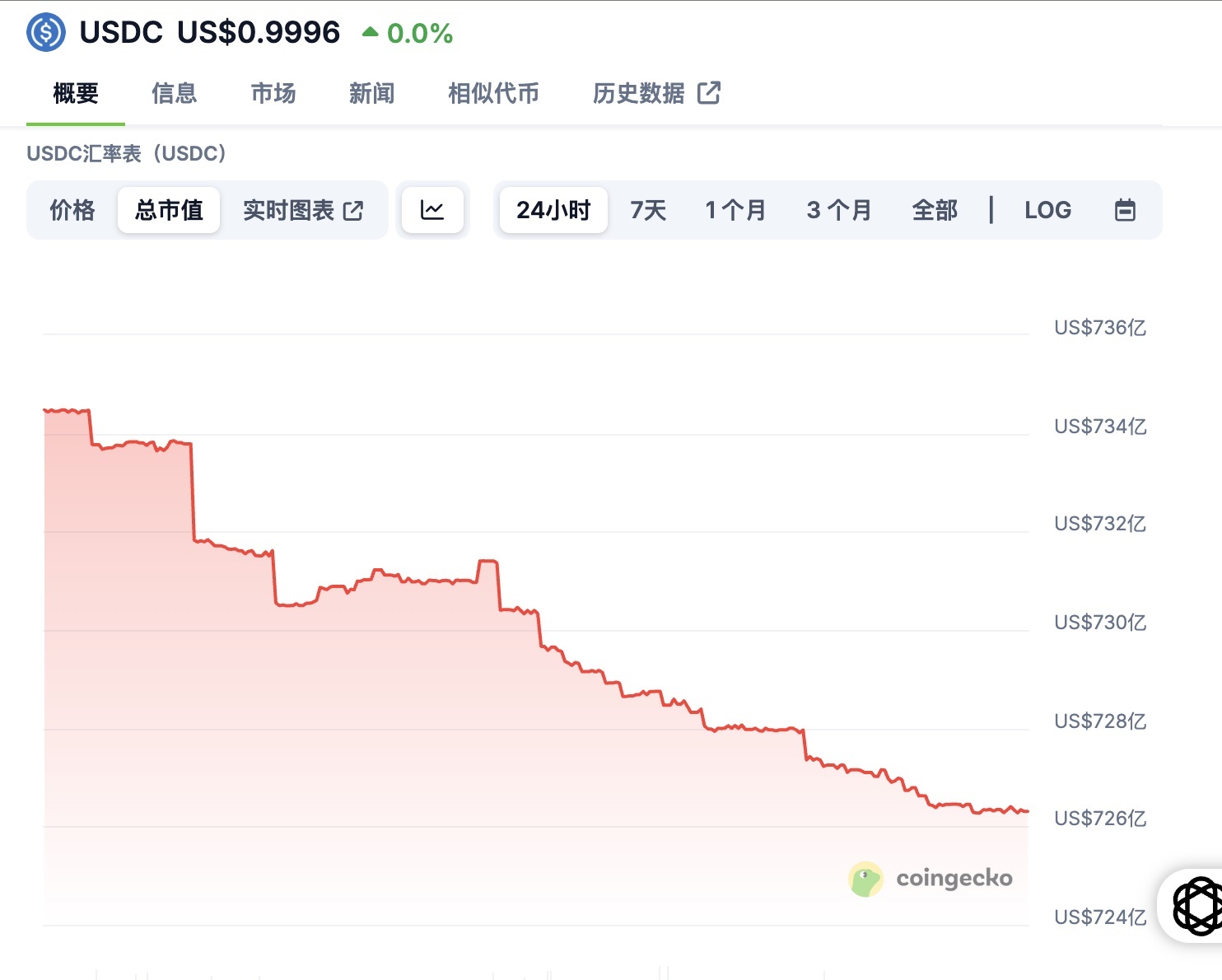Viewport: 1222px width, 980px height.
Task: Select the 1个月 time range
Action: (x=734, y=210)
